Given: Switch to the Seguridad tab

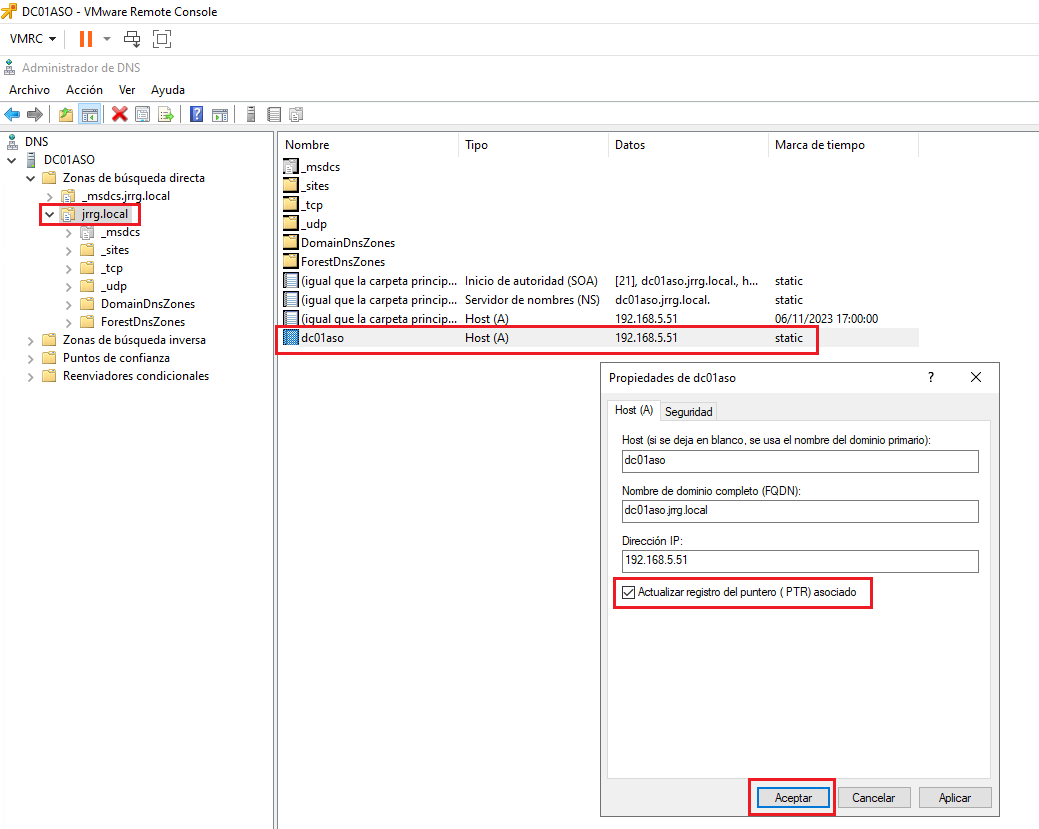Looking at the screenshot, I should click(x=688, y=411).
